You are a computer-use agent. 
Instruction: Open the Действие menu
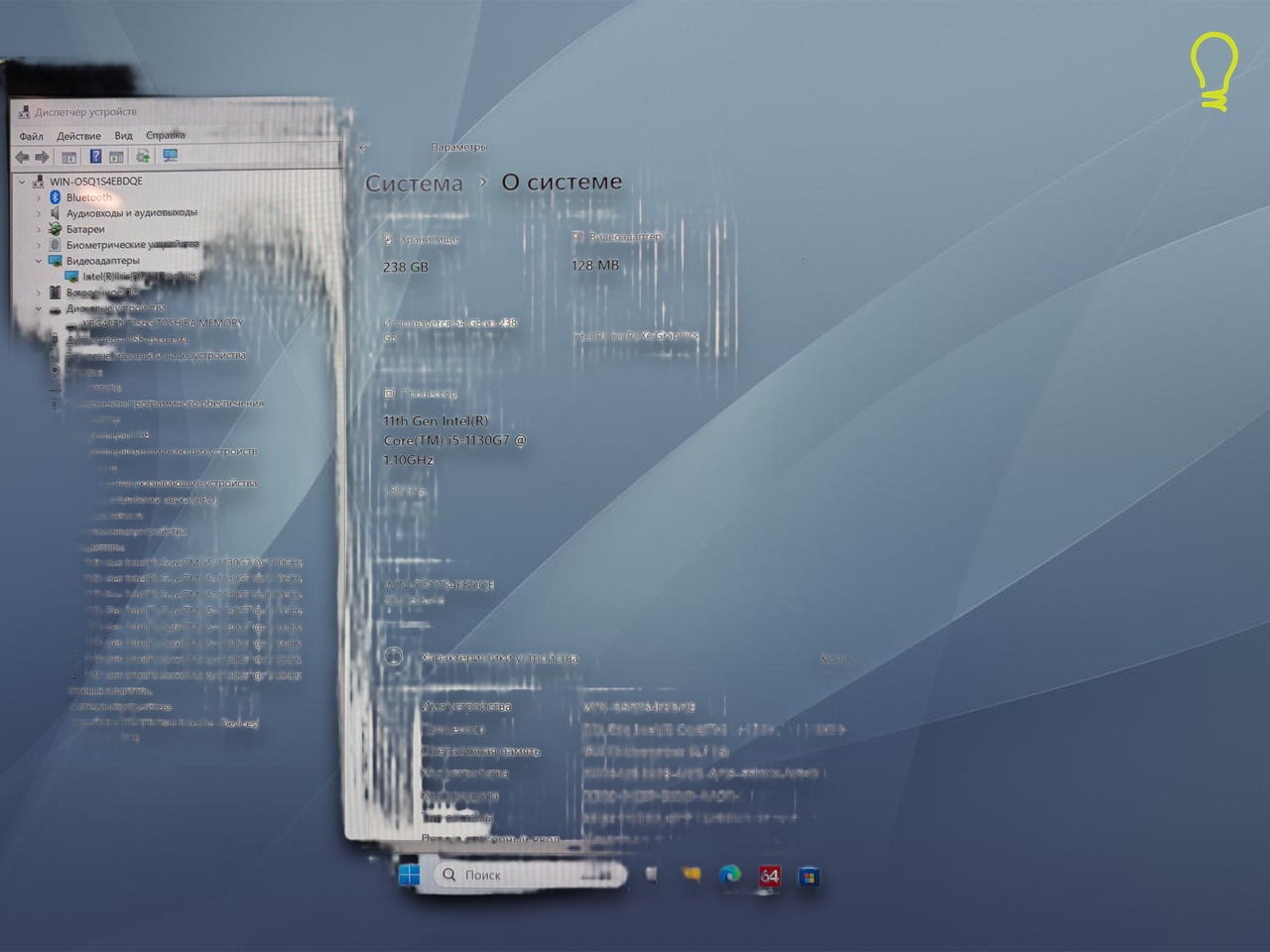tap(78, 136)
